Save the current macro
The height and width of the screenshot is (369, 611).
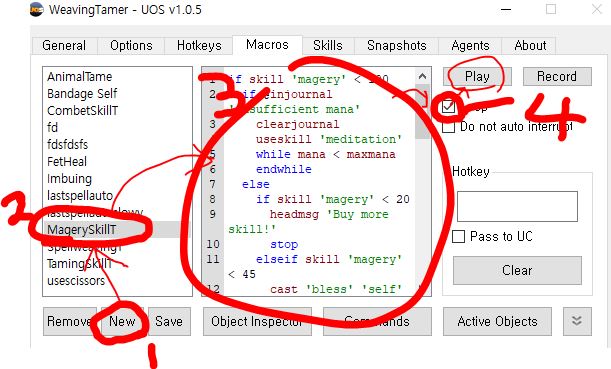pos(169,321)
